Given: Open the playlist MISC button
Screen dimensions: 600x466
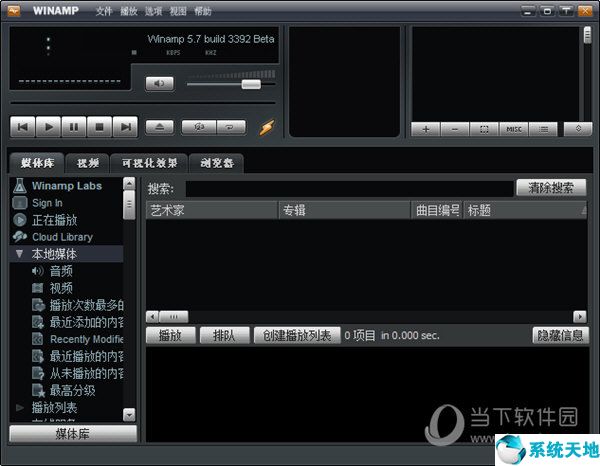Looking at the screenshot, I should 514,129.
